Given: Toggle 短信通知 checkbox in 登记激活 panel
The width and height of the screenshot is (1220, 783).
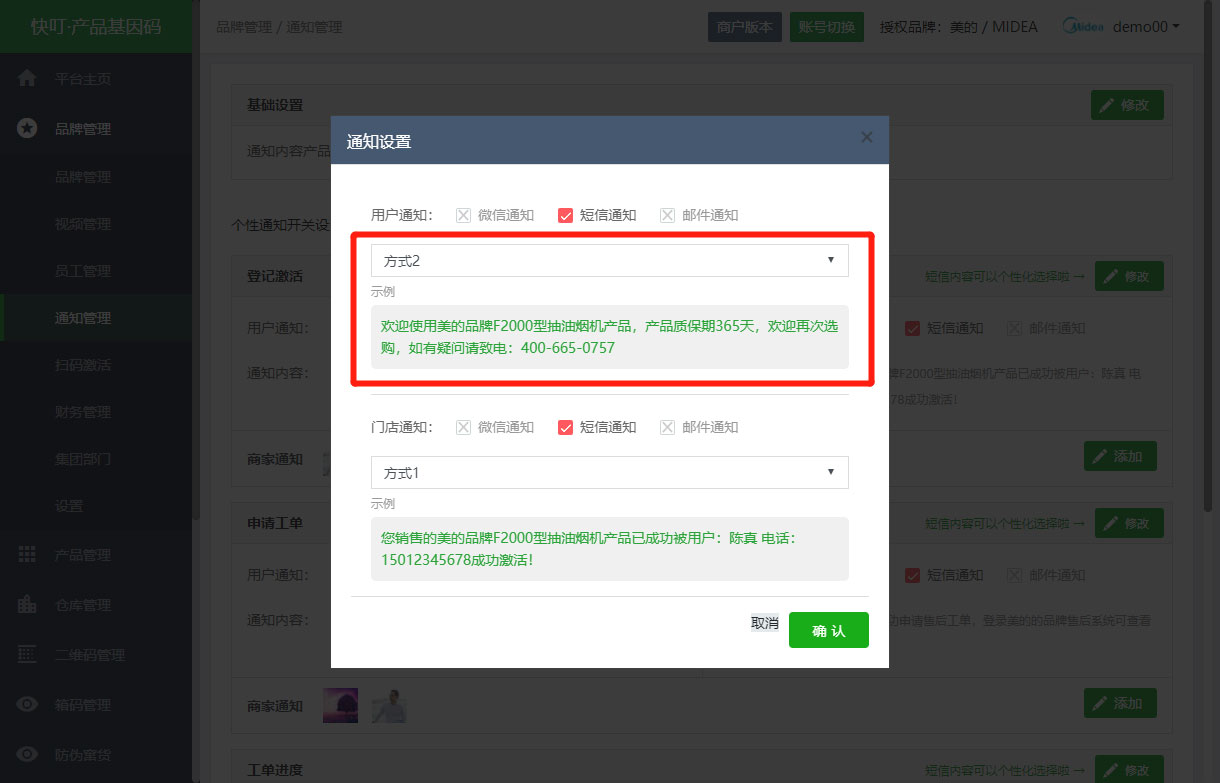Looking at the screenshot, I should pos(912,328).
